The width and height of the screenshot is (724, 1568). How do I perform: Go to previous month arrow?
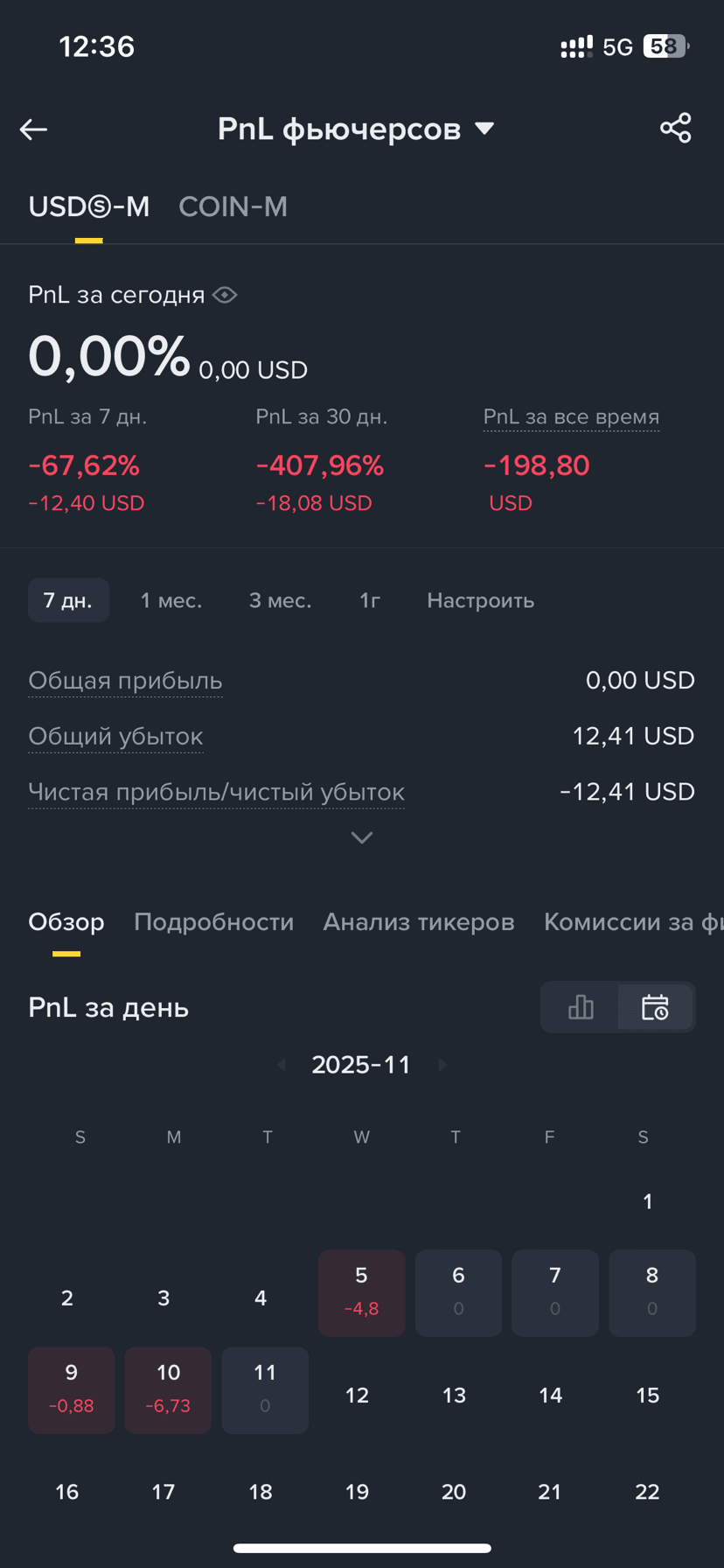[x=282, y=1065]
